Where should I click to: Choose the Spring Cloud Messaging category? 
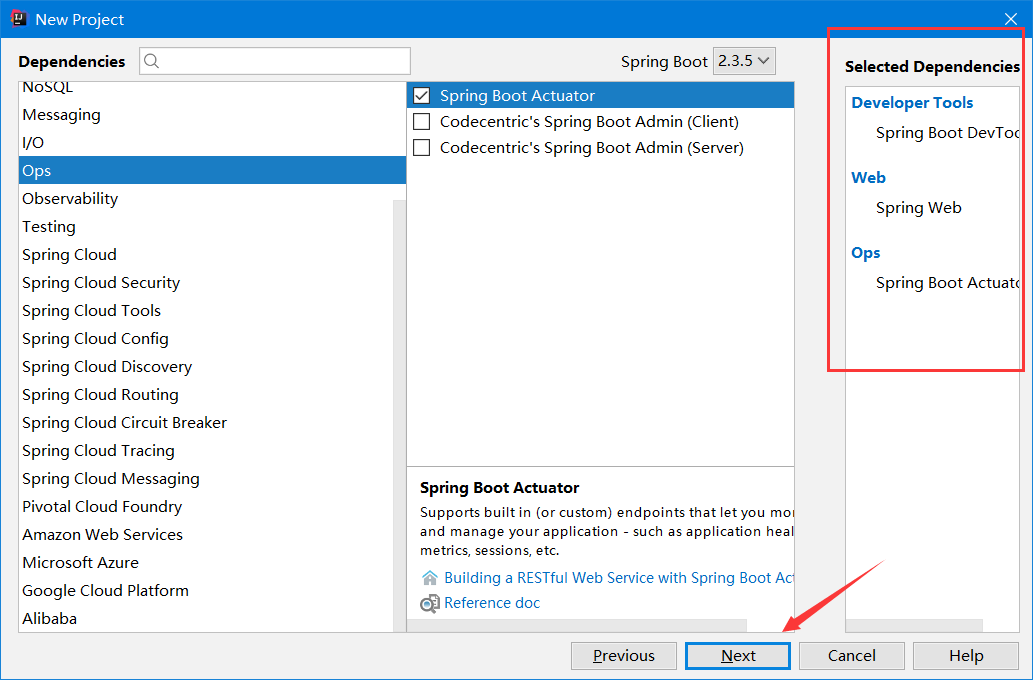click(206, 478)
